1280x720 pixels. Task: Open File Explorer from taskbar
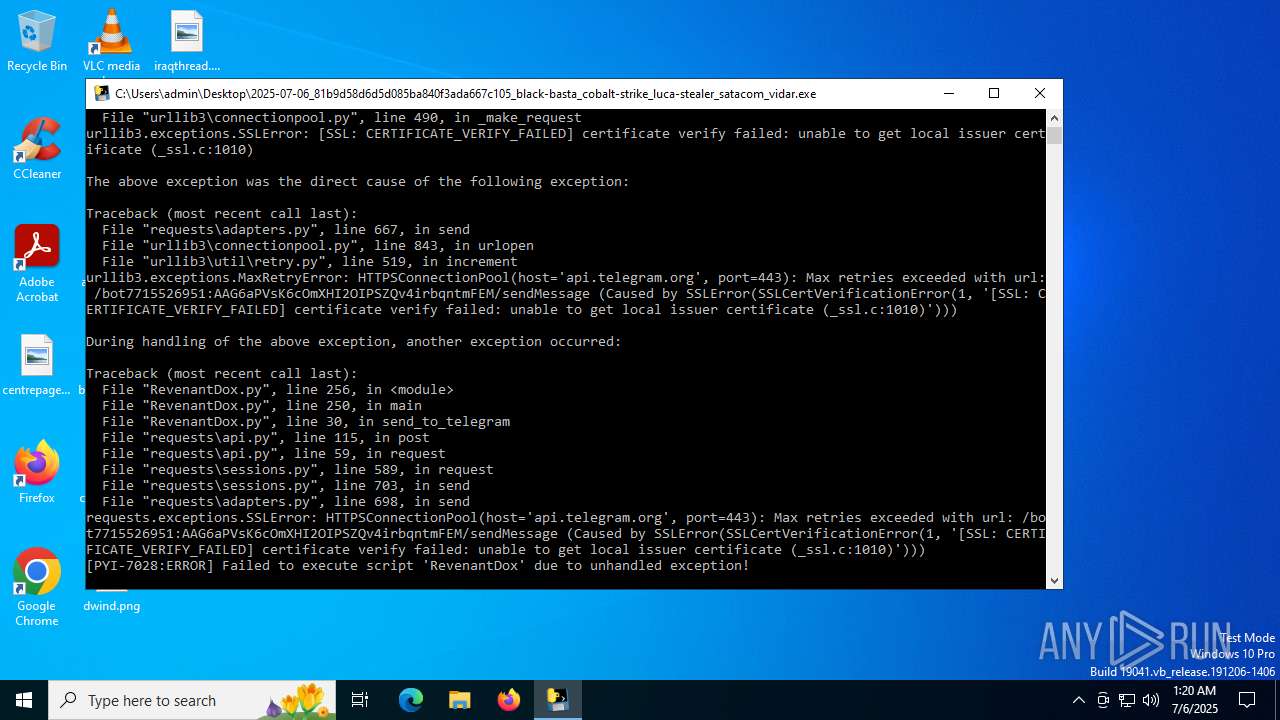point(460,700)
